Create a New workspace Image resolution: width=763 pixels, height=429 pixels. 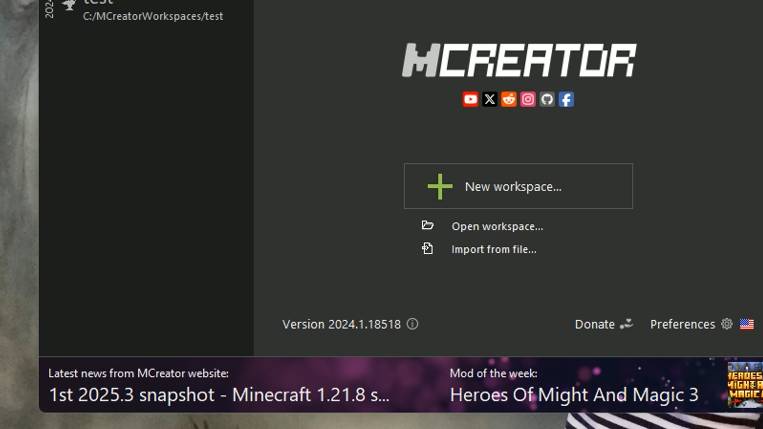[x=518, y=186]
